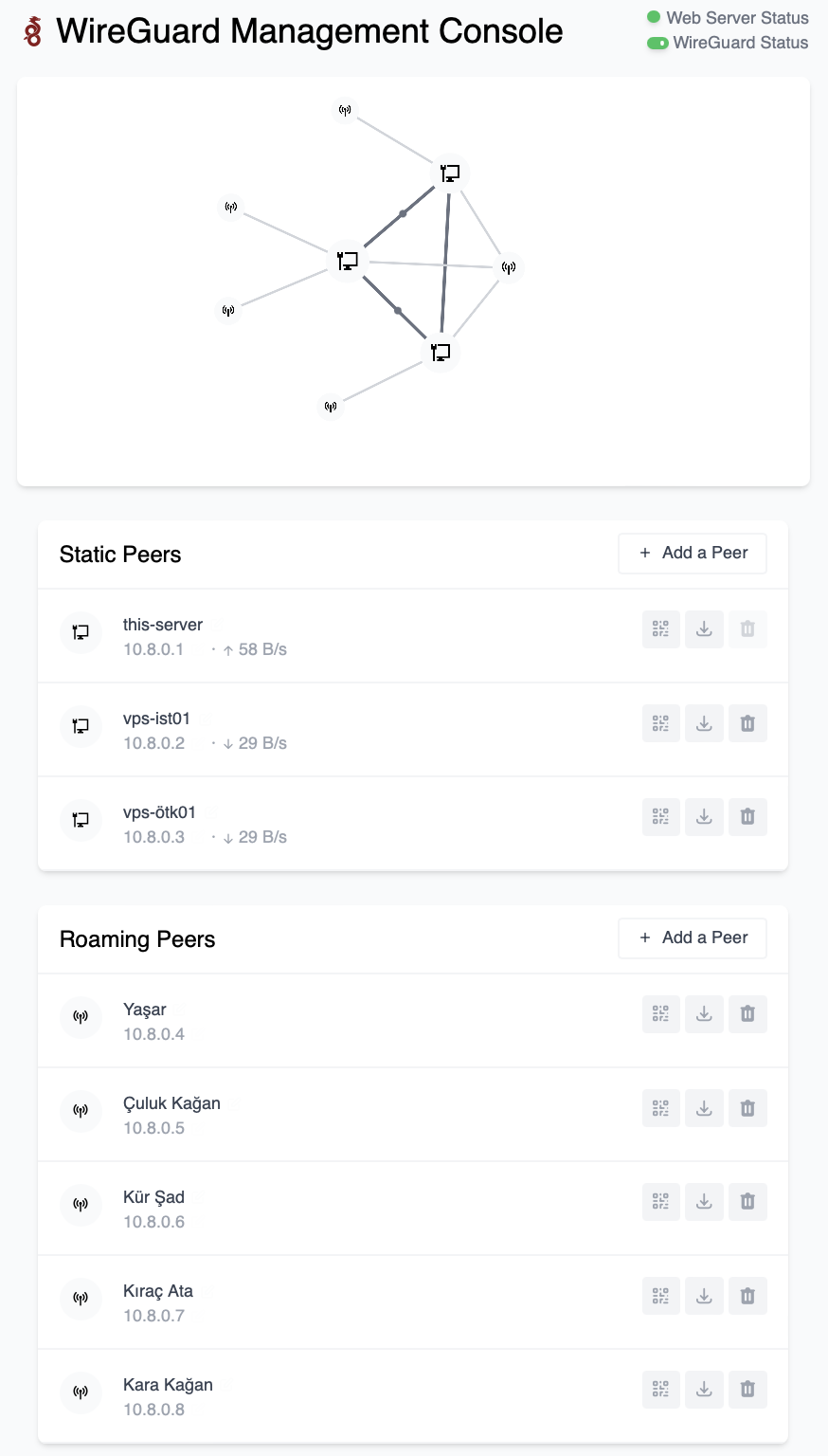Select the rightmost roaming node in graph

(x=509, y=267)
